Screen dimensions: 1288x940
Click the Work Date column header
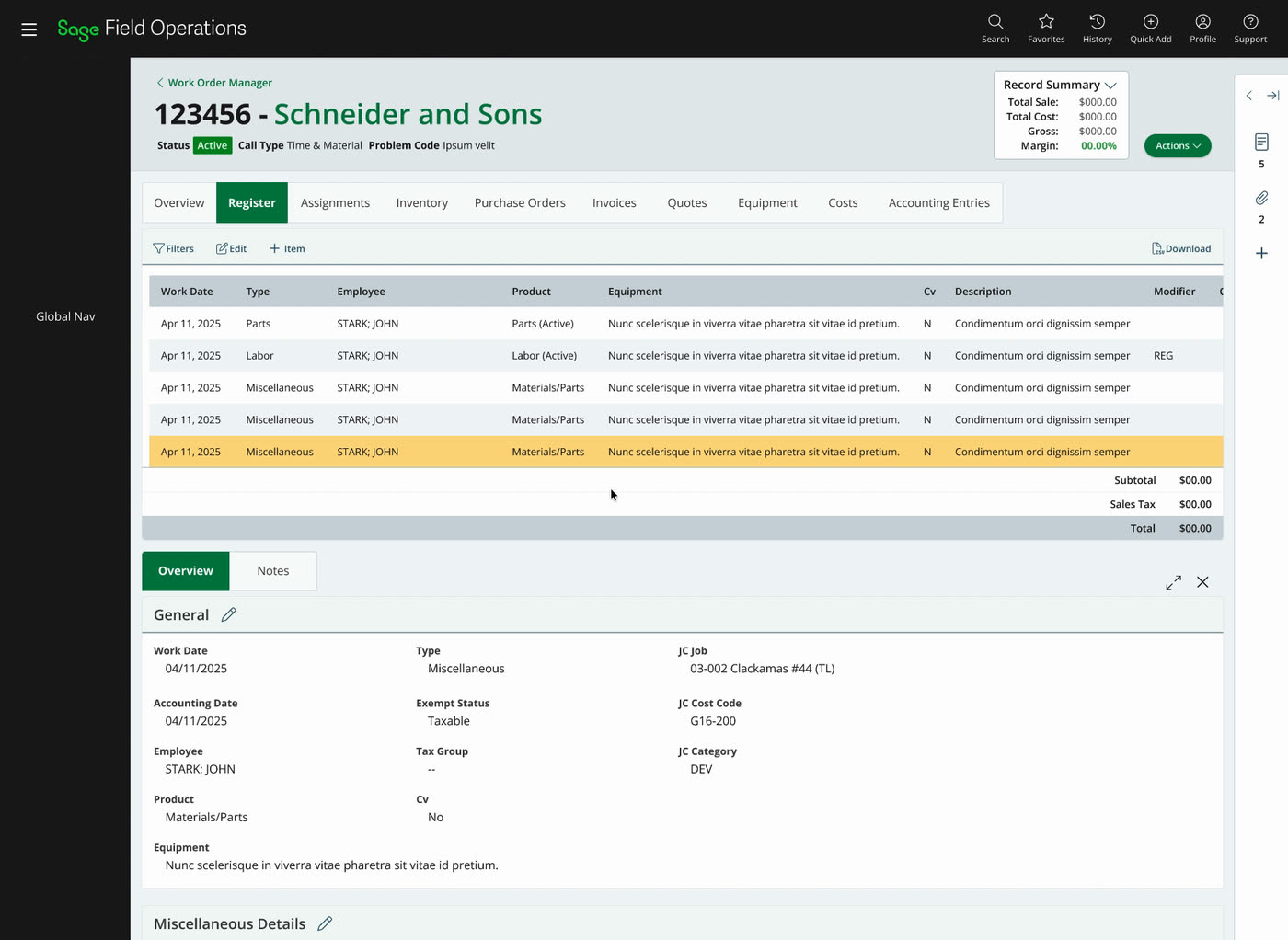pos(187,292)
